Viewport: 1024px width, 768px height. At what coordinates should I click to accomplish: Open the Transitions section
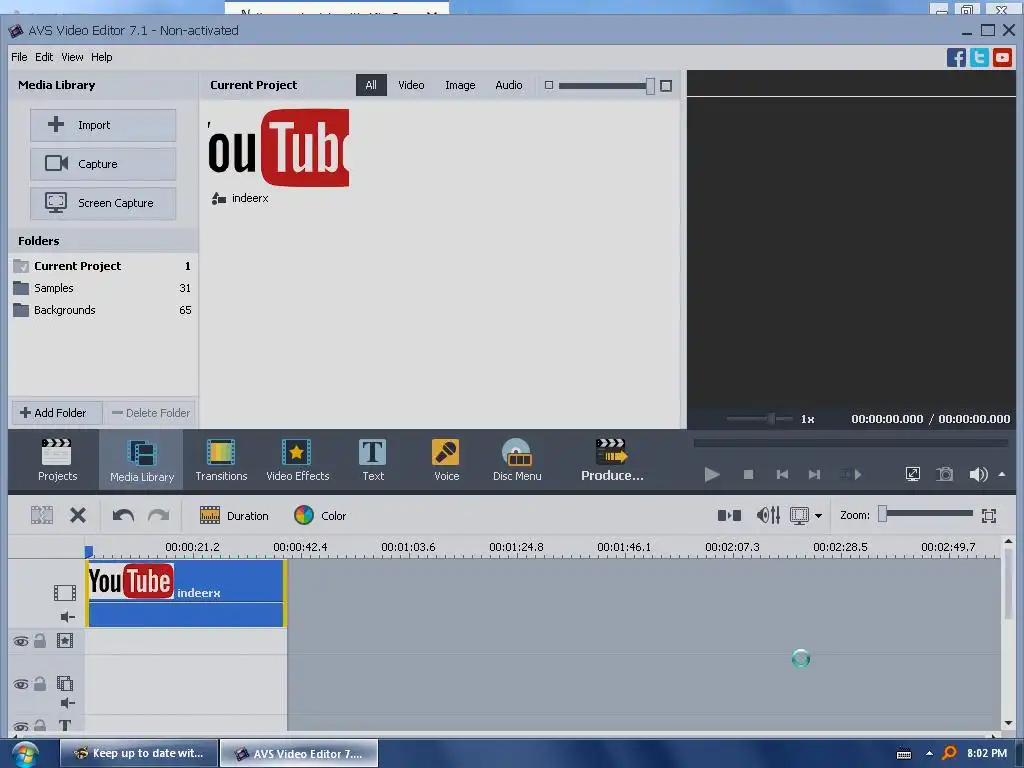[x=221, y=460]
